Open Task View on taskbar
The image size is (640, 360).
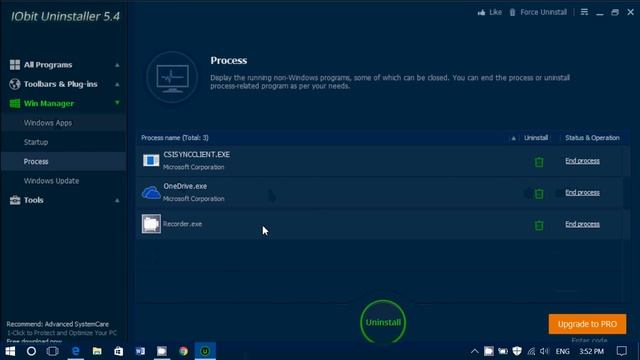tap(53, 351)
